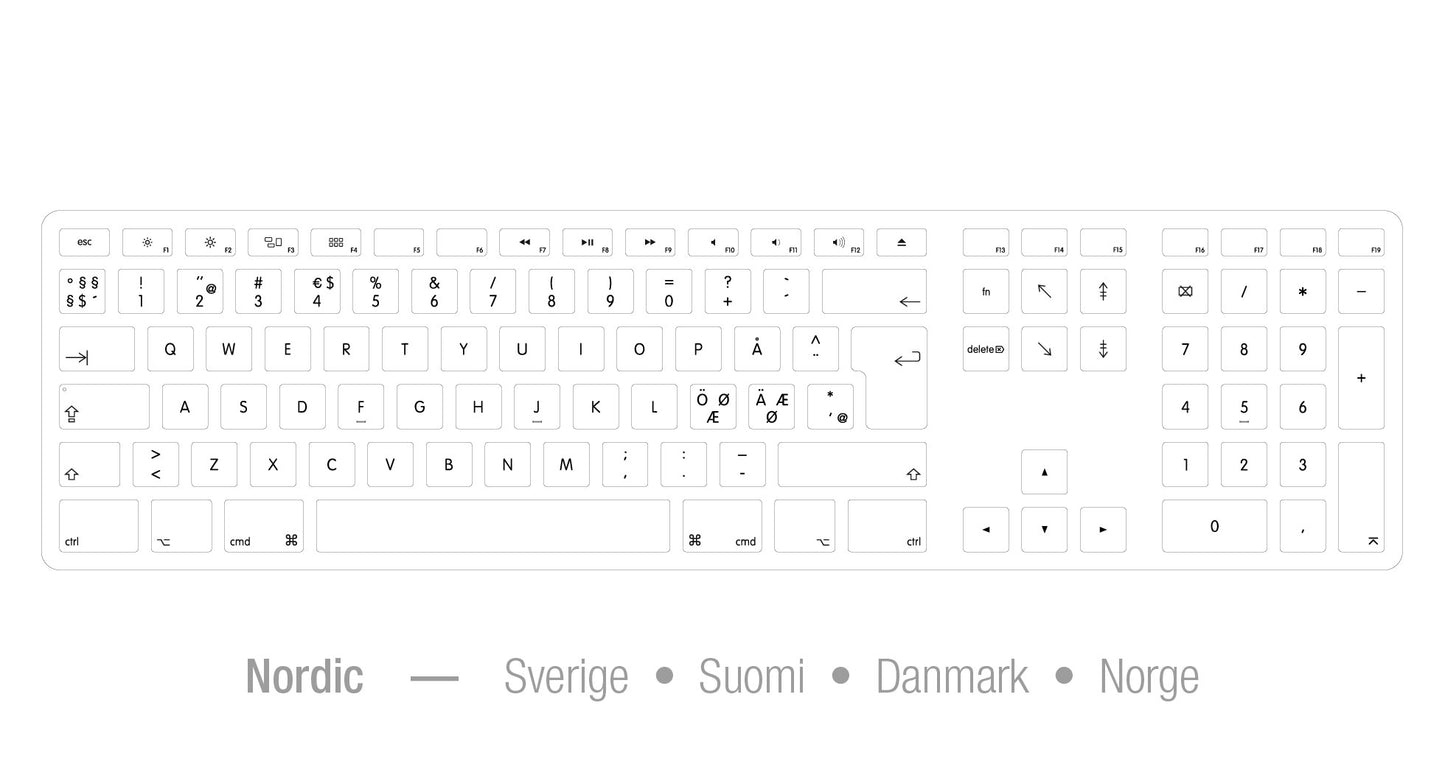1445x781 pixels.
Task: Hit the Launchpad grid F4 key
Action: click(x=336, y=242)
